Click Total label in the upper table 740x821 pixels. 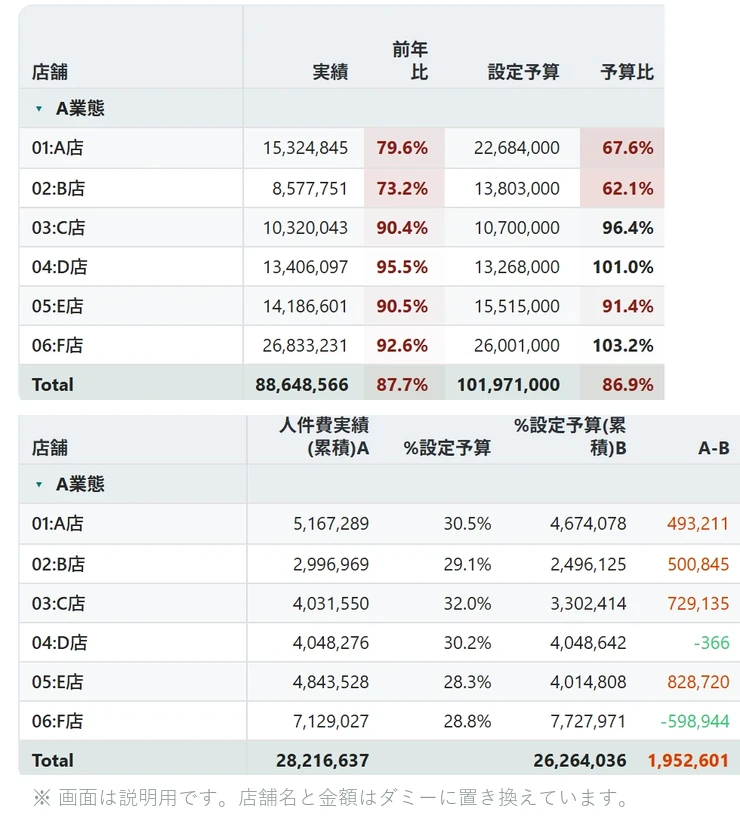coord(52,385)
